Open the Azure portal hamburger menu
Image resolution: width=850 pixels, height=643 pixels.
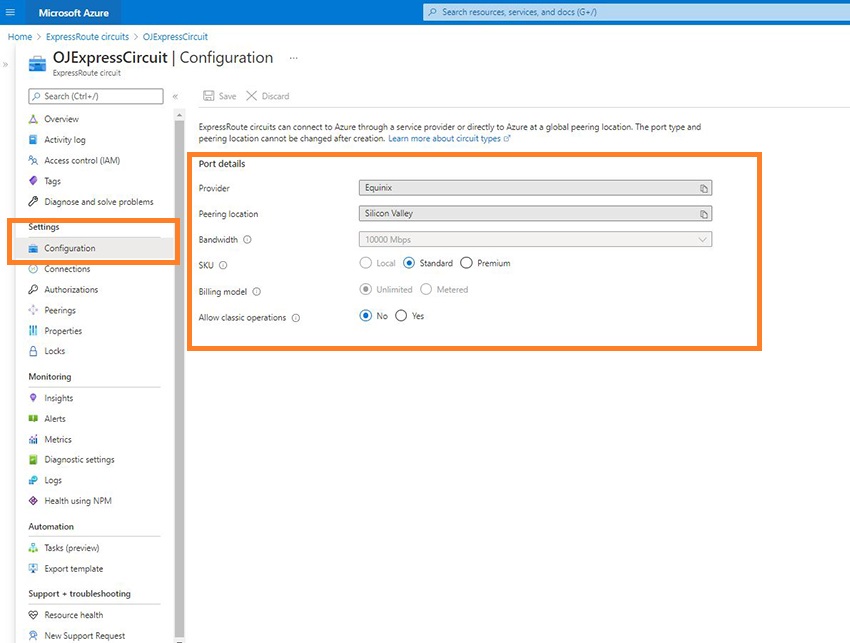[x=11, y=13]
